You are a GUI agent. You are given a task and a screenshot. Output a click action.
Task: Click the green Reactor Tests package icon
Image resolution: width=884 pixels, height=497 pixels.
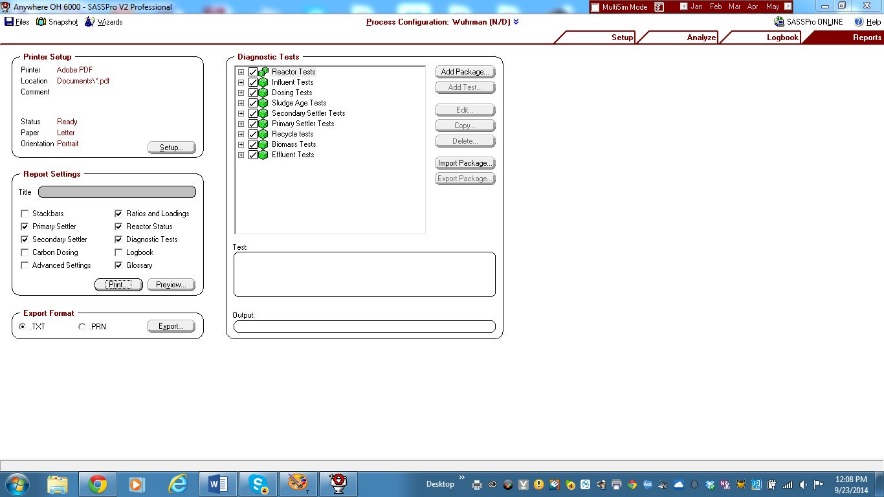[x=264, y=72]
